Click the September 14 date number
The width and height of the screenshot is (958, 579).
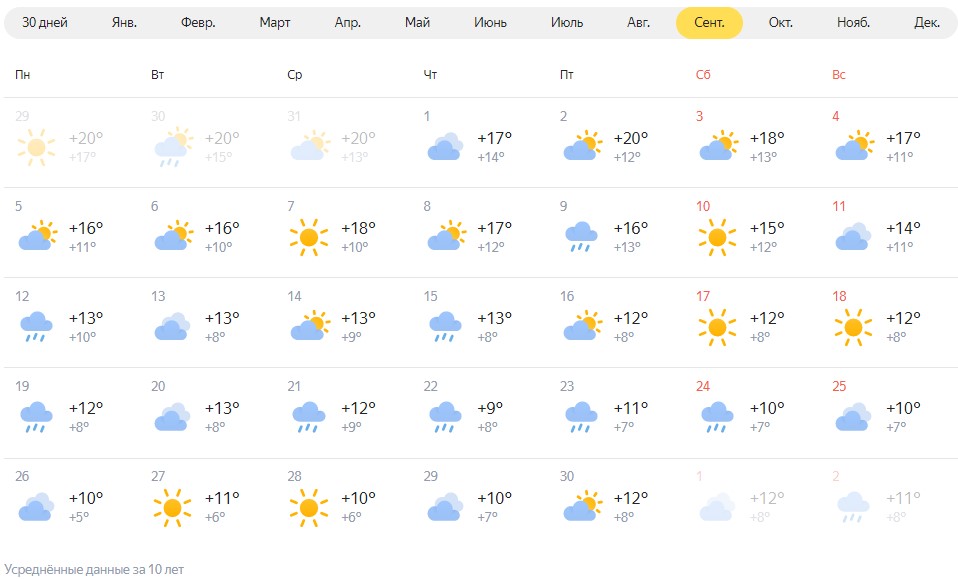[294, 296]
